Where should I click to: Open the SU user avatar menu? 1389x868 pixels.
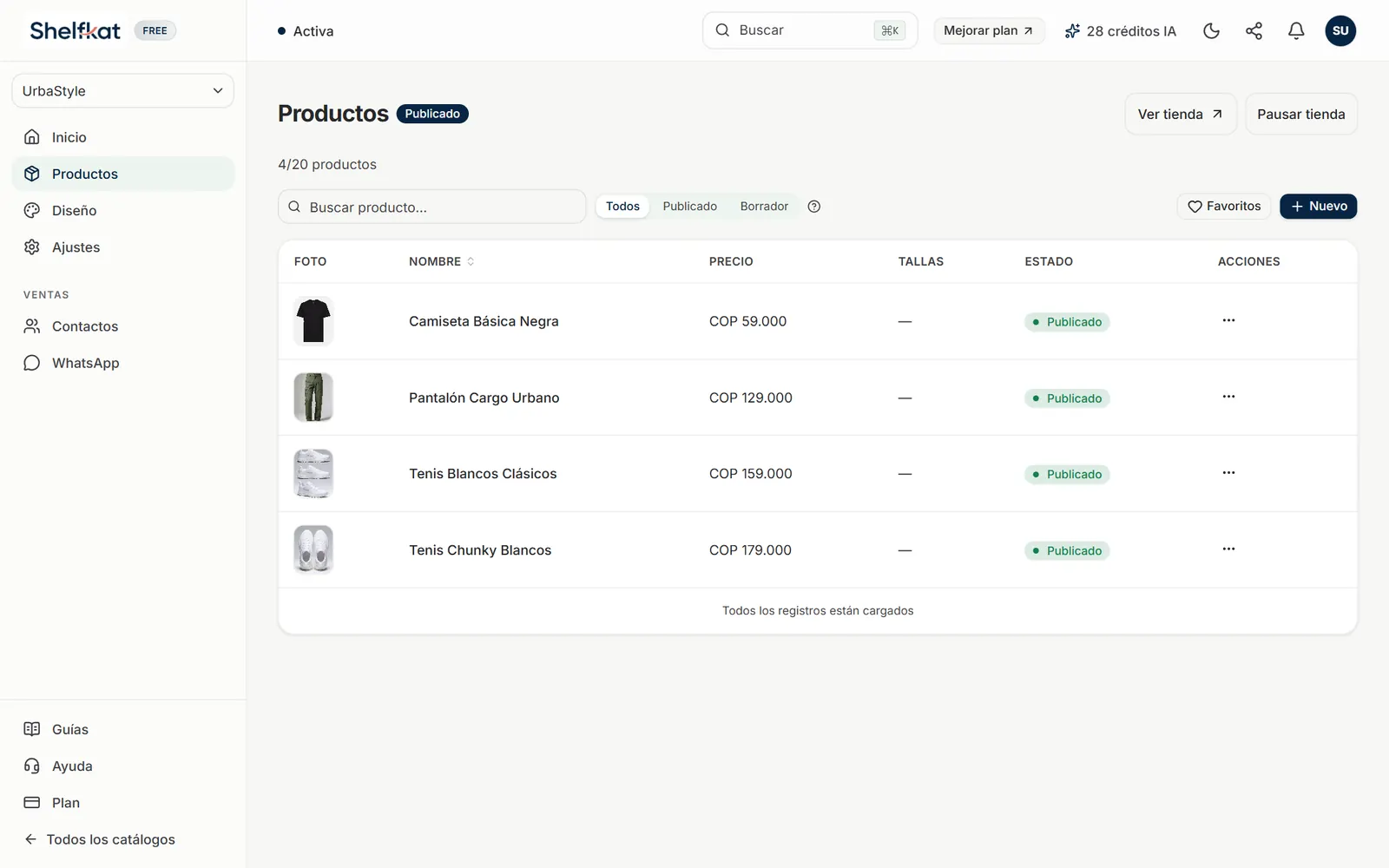coord(1340,31)
